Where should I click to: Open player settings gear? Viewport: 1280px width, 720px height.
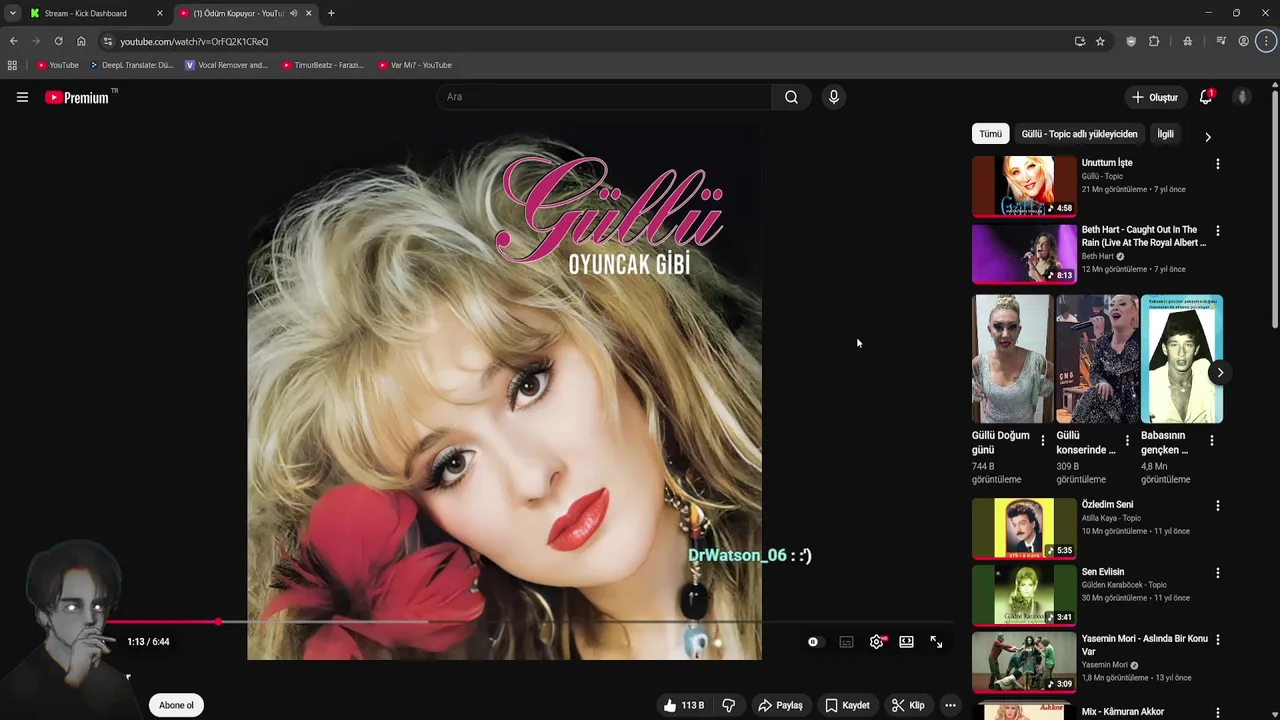[877, 642]
